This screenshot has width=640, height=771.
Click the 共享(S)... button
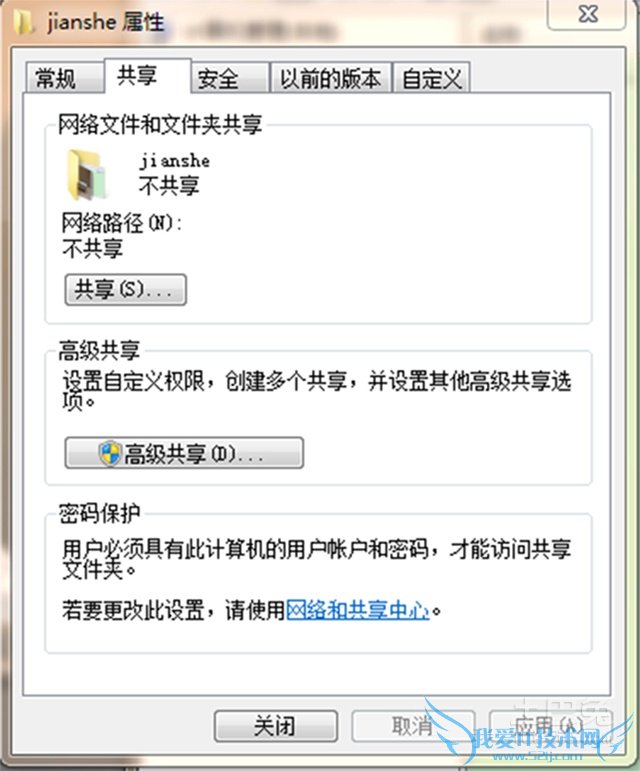click(126, 290)
